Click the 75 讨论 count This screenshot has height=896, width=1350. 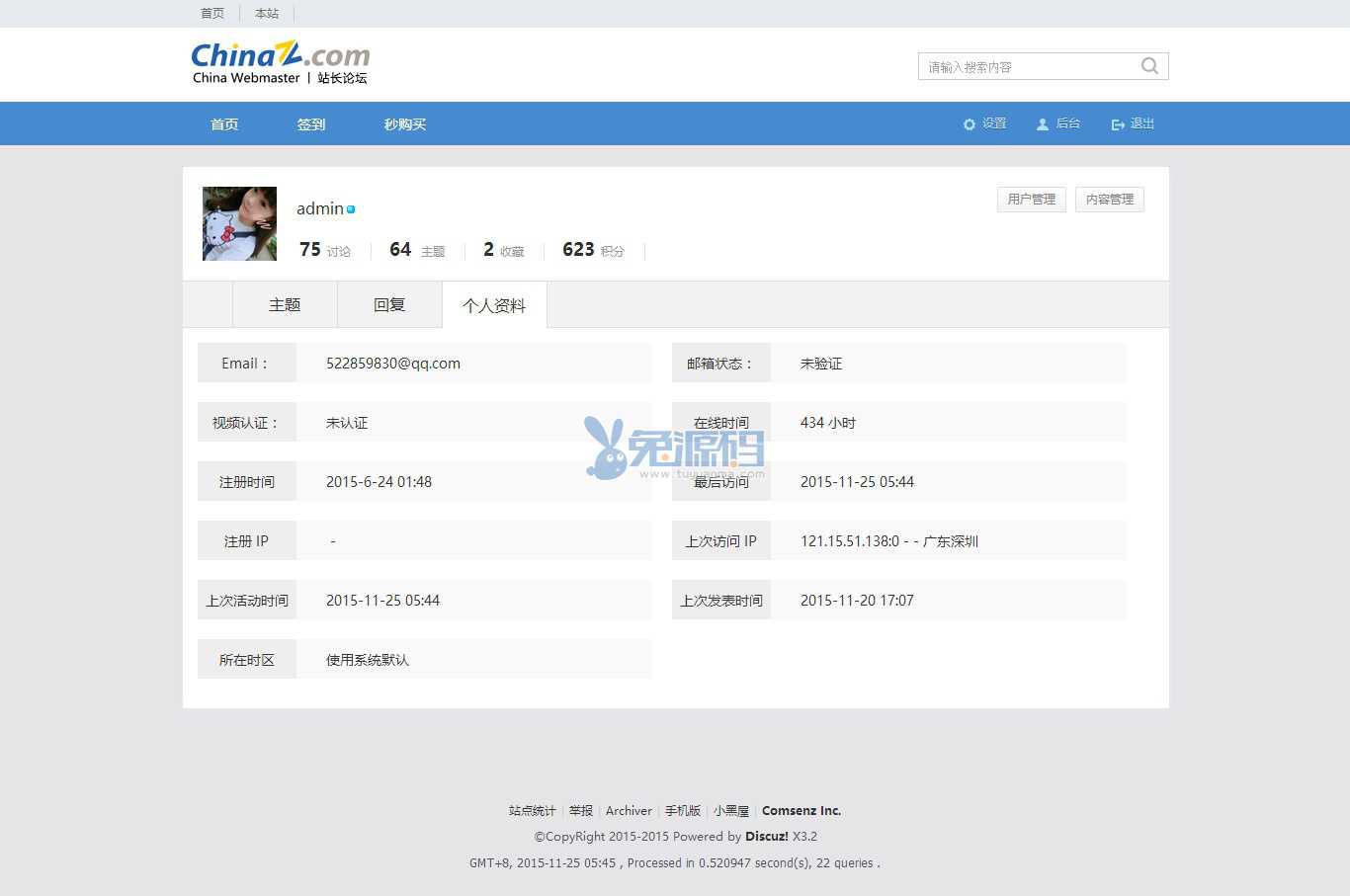(325, 250)
